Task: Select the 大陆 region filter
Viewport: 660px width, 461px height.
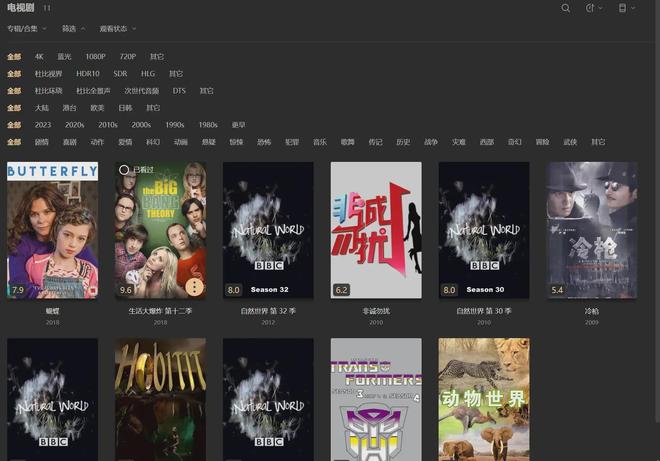Action: (42, 108)
